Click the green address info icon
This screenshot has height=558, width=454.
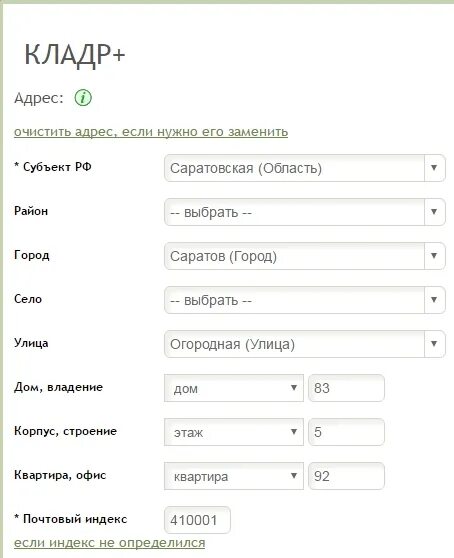[83, 98]
